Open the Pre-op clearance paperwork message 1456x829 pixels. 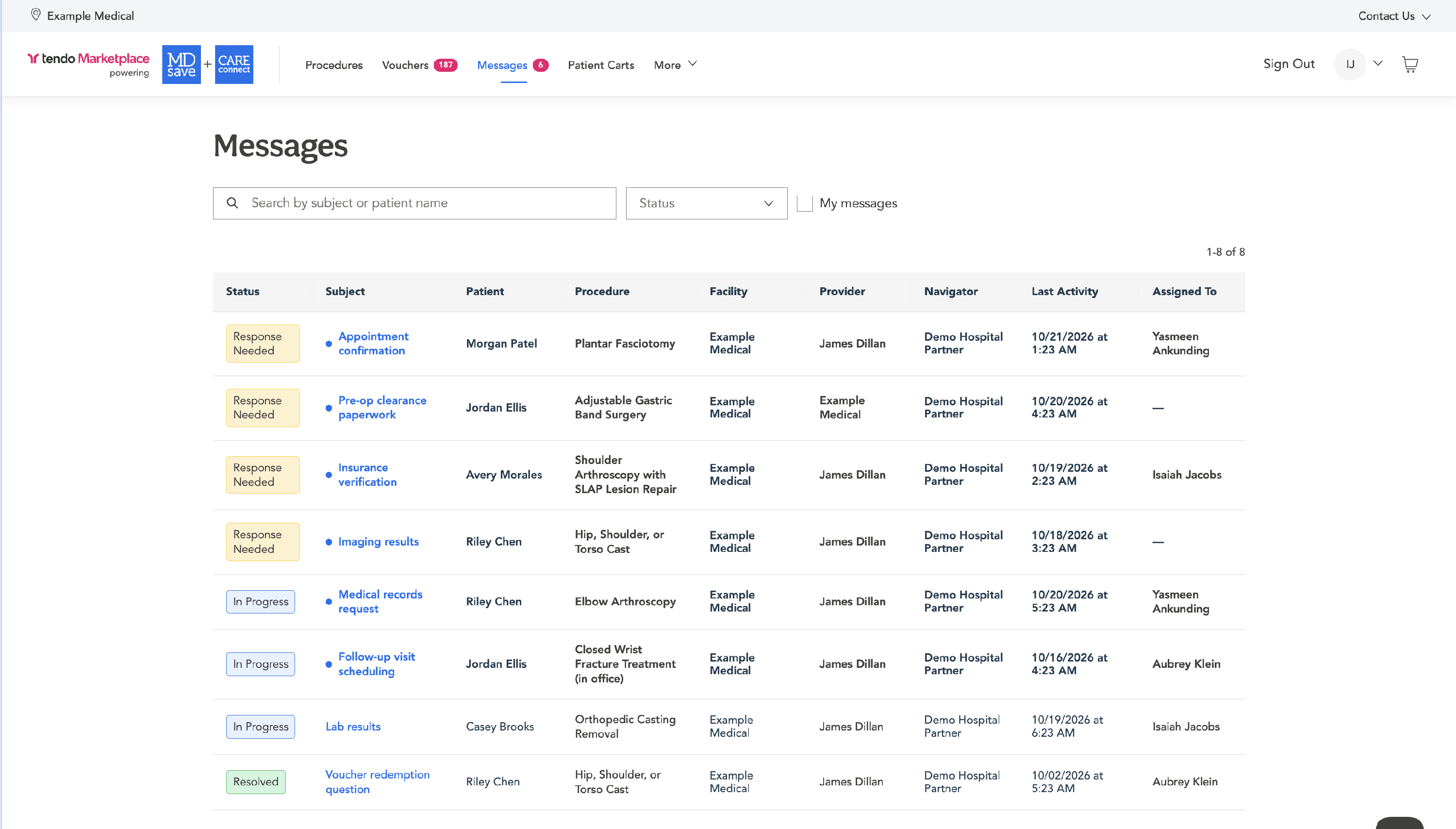pyautogui.click(x=382, y=408)
